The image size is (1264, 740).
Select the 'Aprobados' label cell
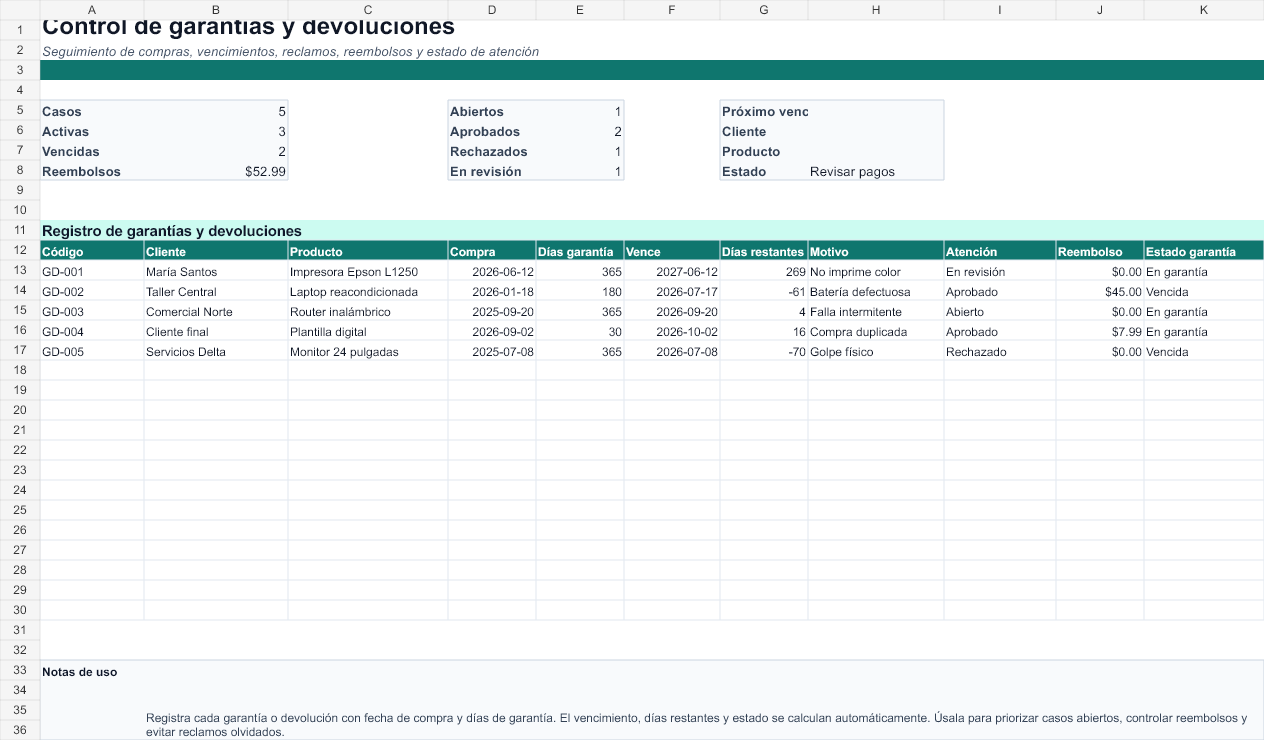pos(492,131)
